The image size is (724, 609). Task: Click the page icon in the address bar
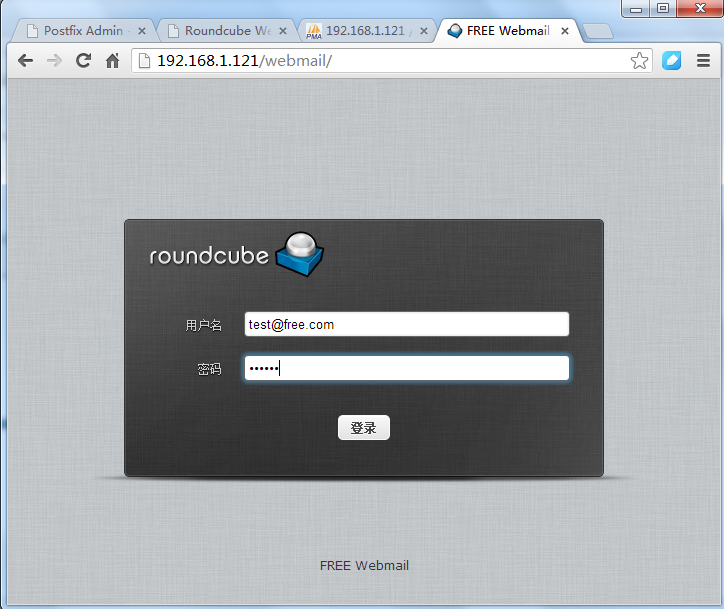pyautogui.click(x=144, y=60)
